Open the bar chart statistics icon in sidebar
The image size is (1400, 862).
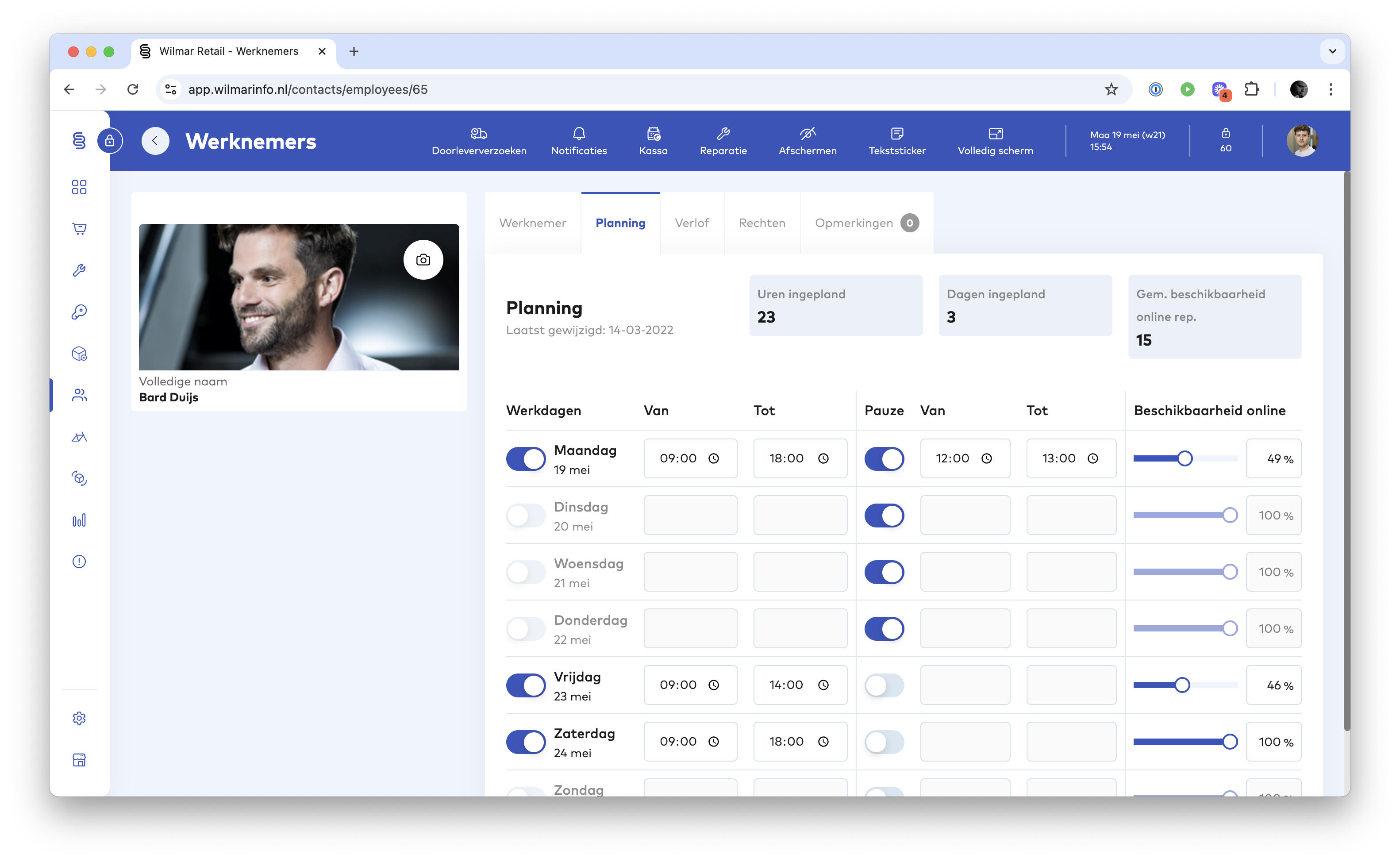tap(79, 520)
